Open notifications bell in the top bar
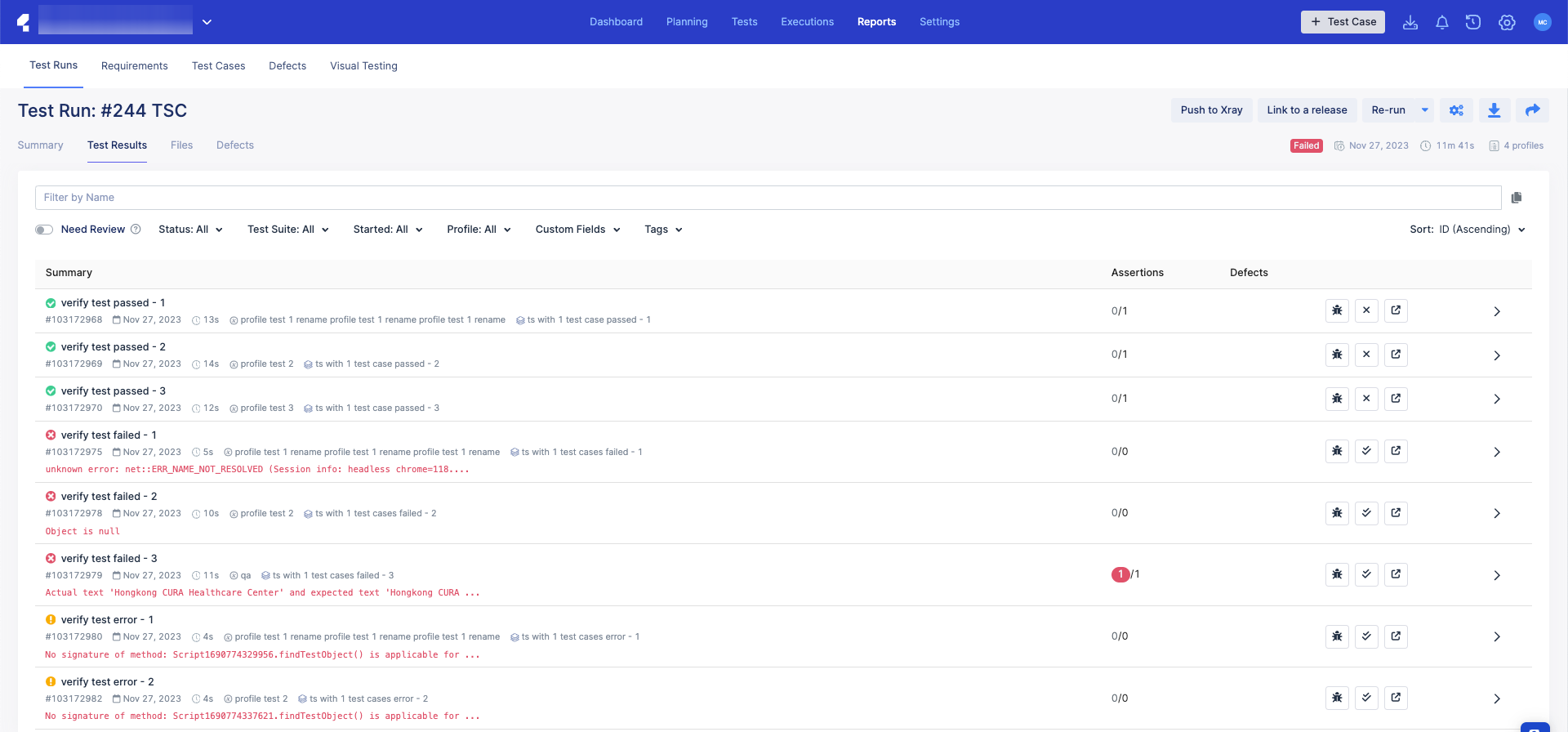Viewport: 1568px width, 732px height. click(x=1441, y=22)
